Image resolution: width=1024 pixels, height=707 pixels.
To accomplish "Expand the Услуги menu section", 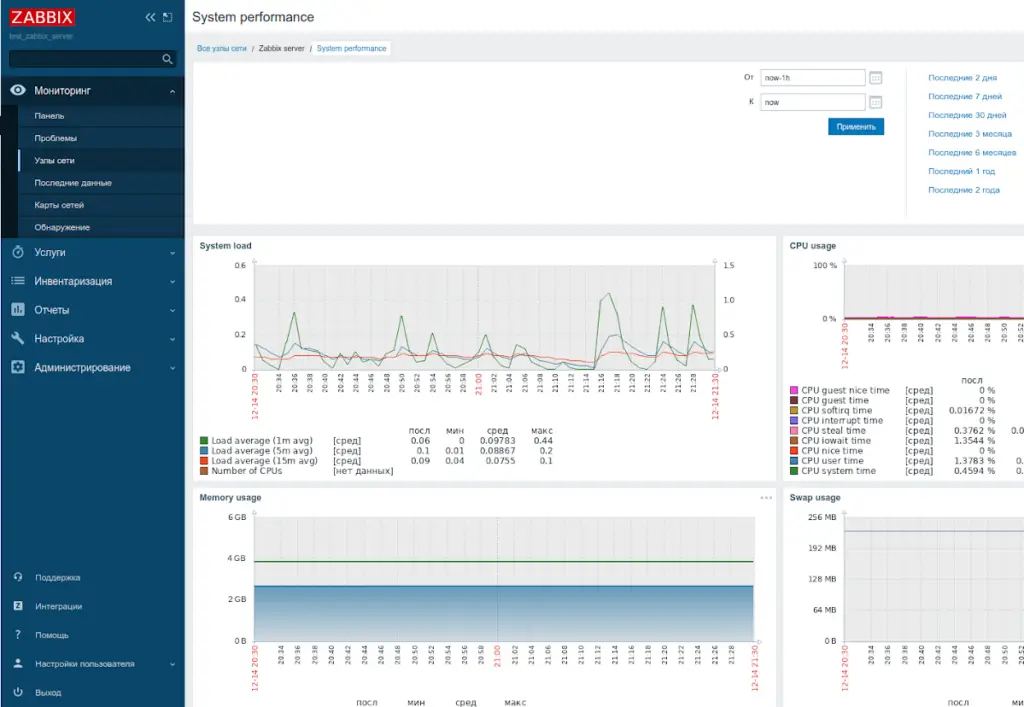I will click(x=172, y=253).
